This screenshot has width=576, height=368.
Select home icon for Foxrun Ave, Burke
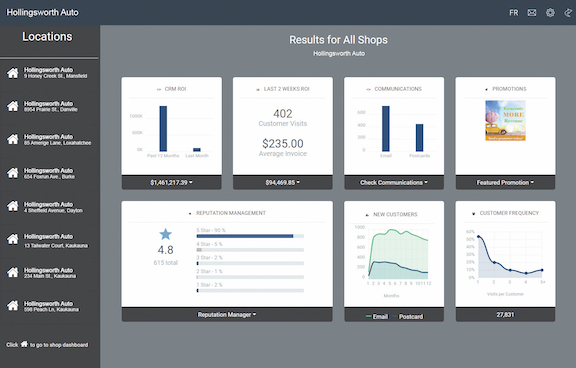click(12, 173)
